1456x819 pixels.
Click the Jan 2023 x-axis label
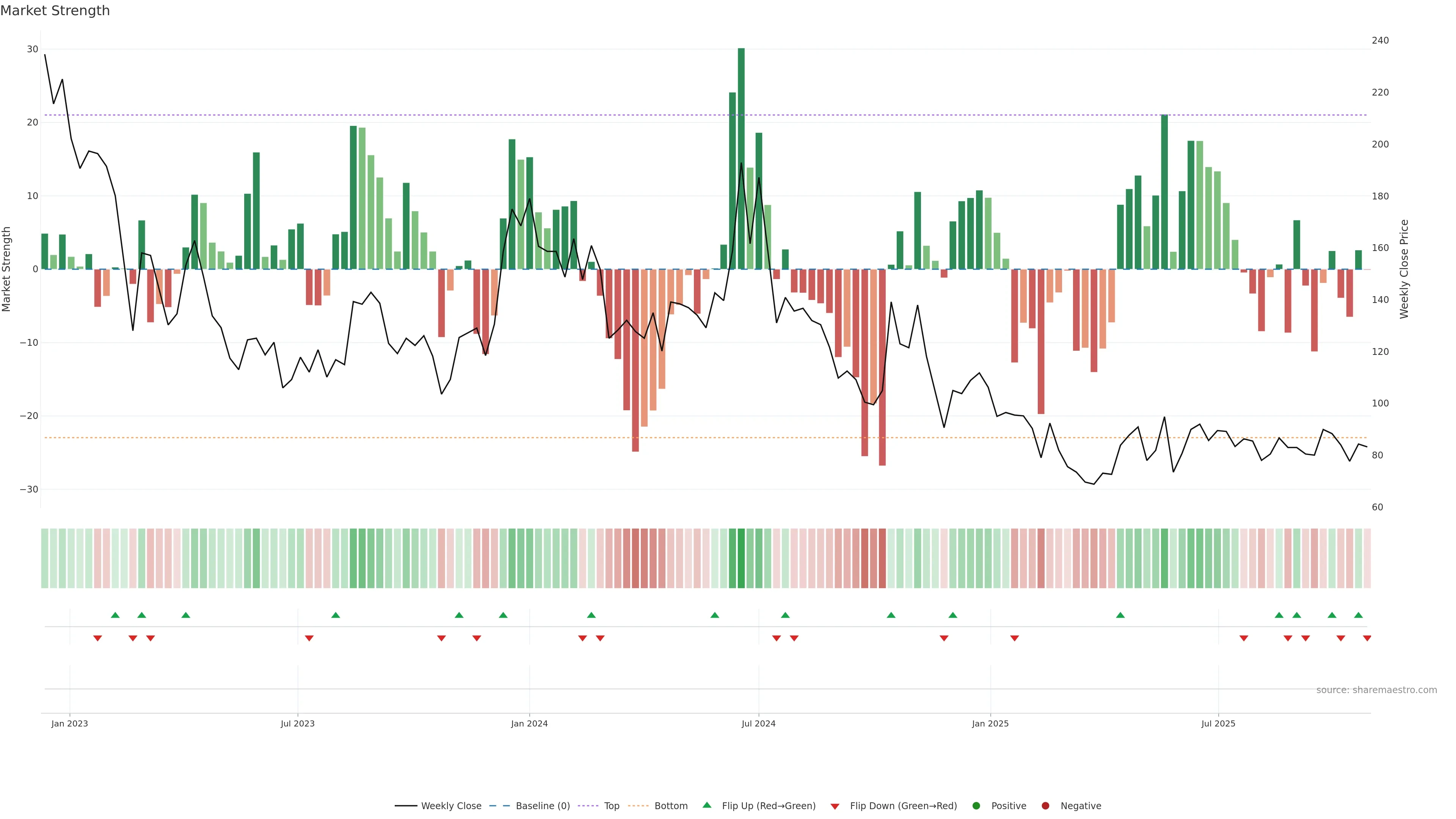pos(69,723)
